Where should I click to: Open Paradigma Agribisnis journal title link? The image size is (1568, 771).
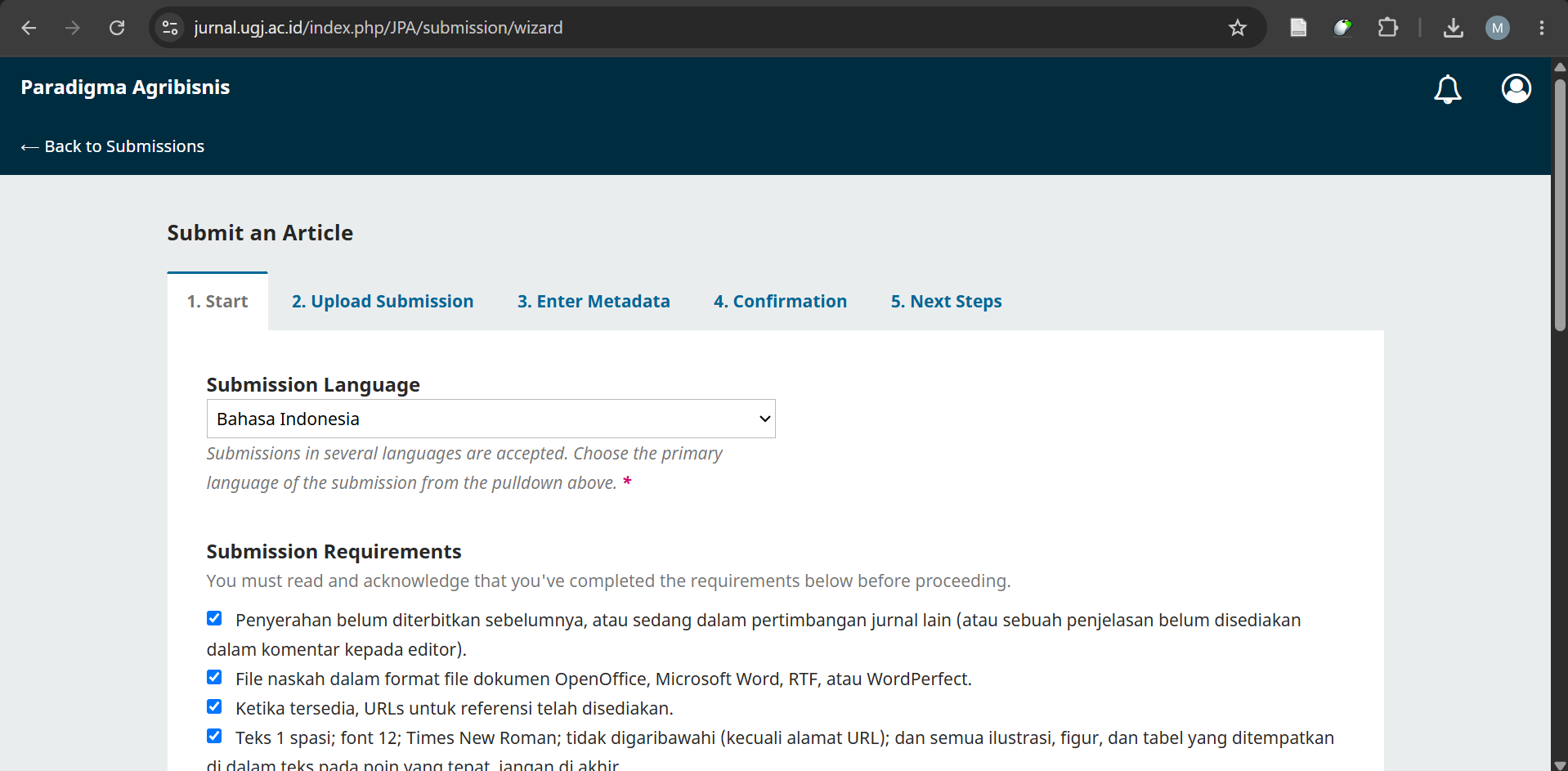click(x=125, y=87)
